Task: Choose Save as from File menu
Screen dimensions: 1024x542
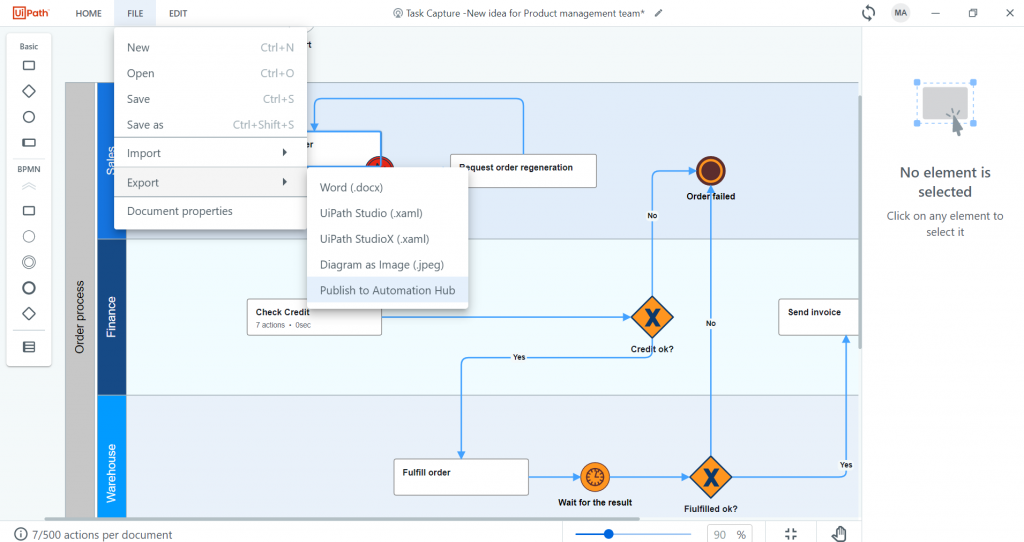Action: [x=210, y=125]
